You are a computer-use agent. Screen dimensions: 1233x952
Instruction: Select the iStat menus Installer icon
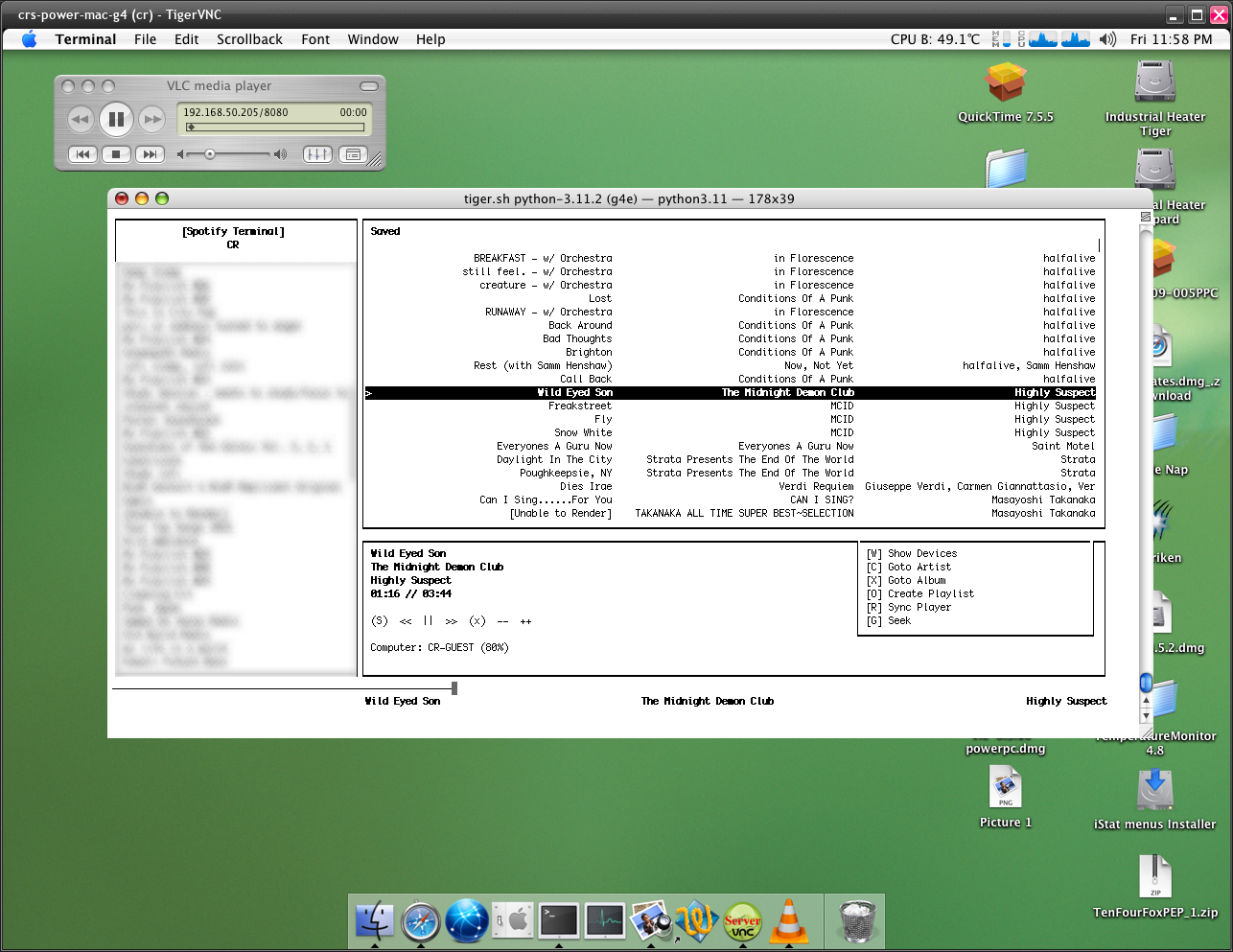click(x=1155, y=800)
